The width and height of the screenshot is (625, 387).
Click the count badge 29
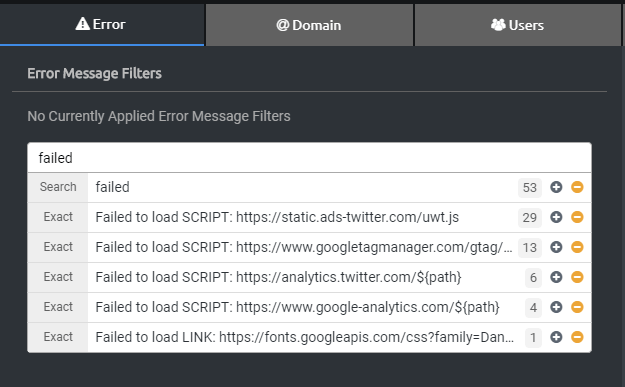pyautogui.click(x=530, y=217)
